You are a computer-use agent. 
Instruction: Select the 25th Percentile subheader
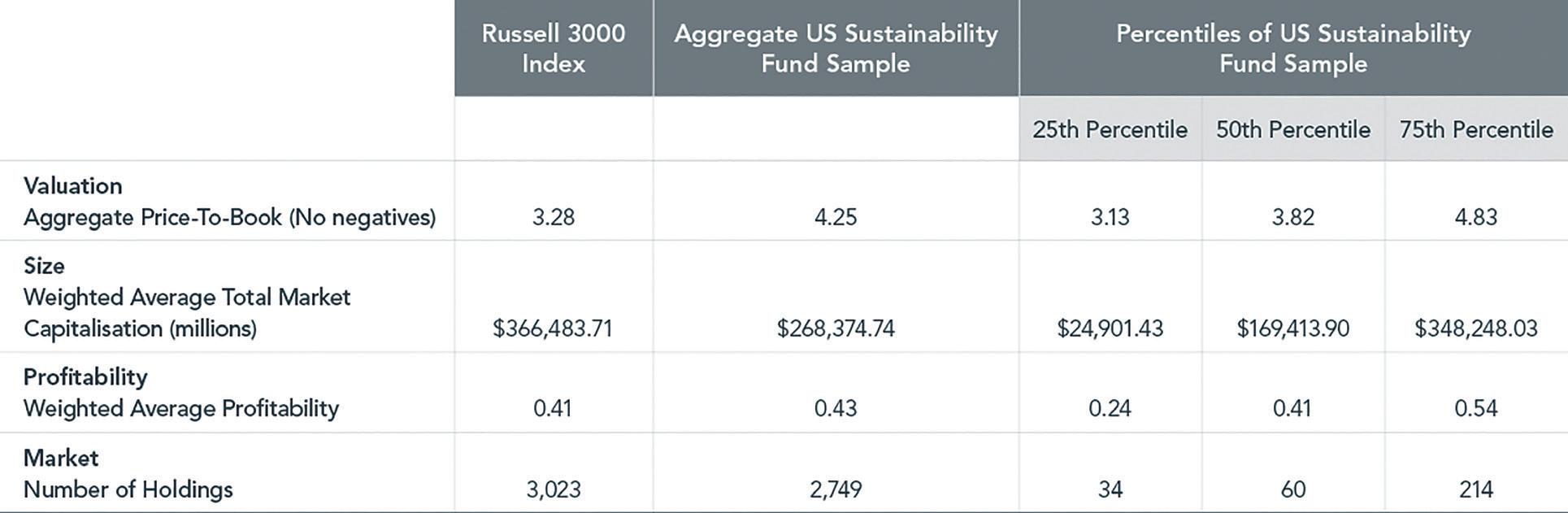click(x=1110, y=129)
